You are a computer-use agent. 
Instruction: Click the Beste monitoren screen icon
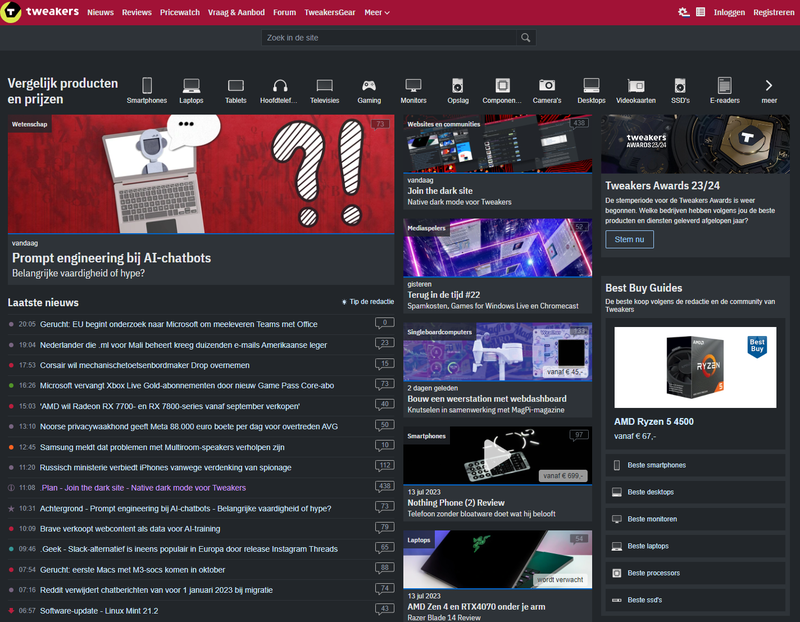click(617, 519)
